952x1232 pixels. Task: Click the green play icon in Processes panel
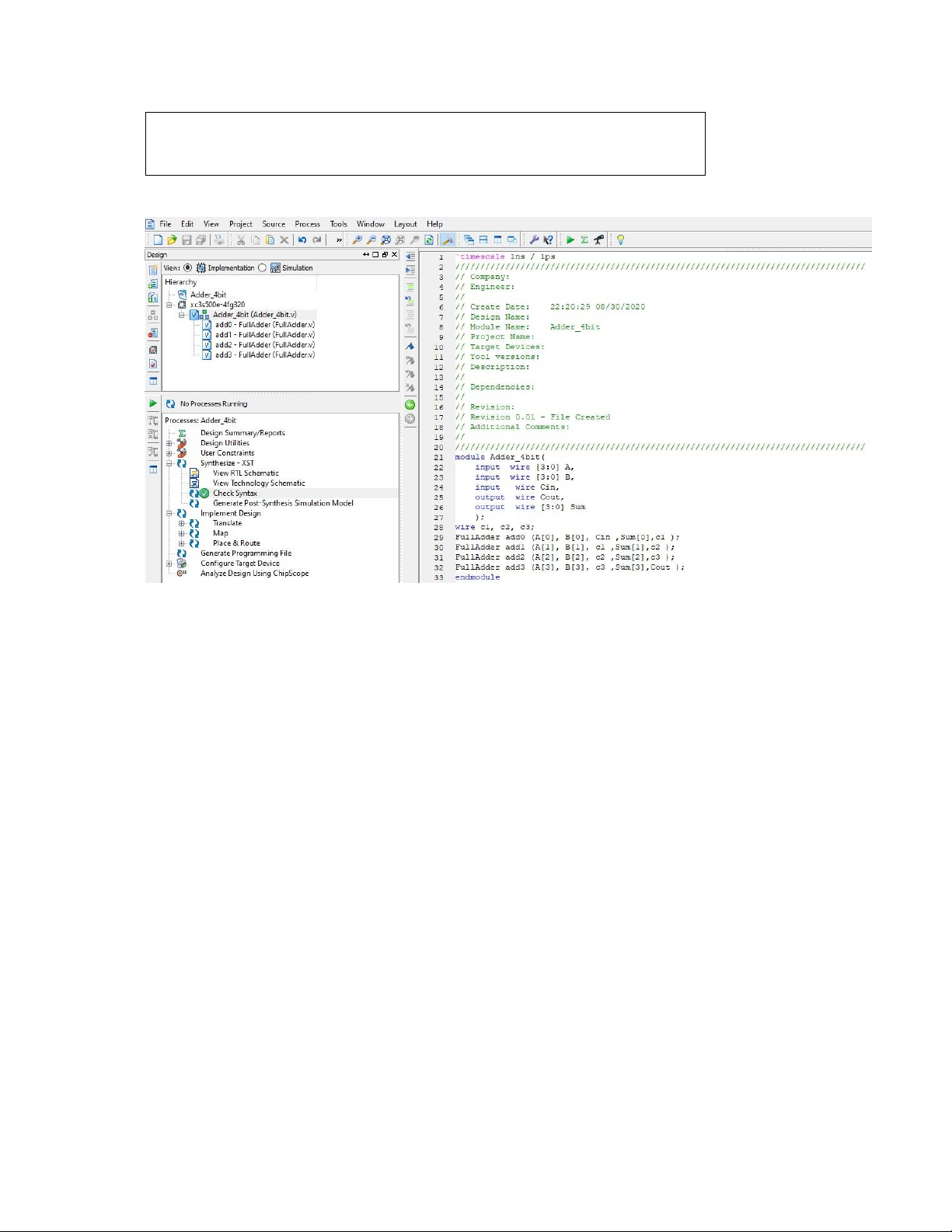click(x=153, y=403)
